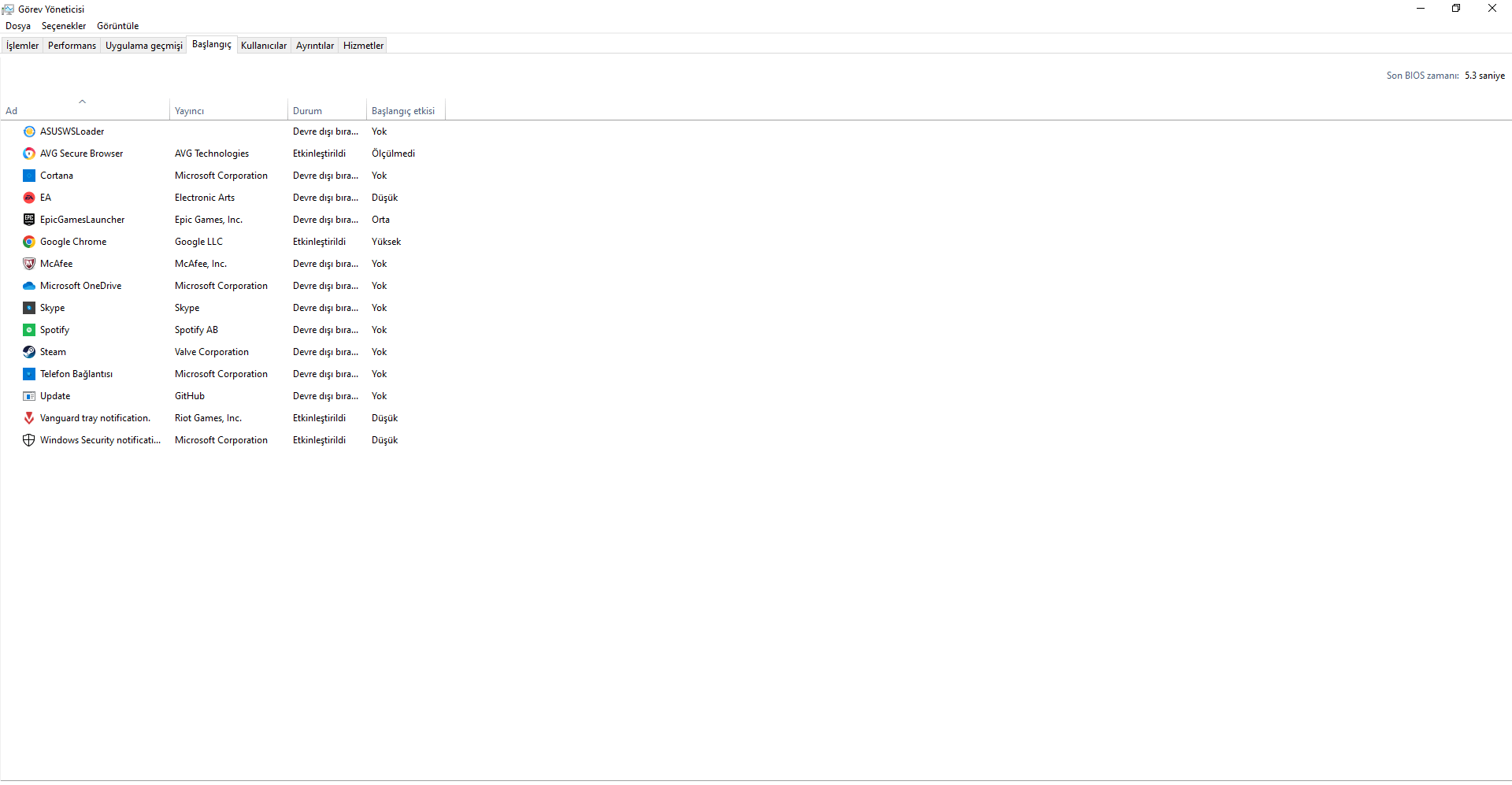
Task: Select the Steam icon
Action: (x=29, y=352)
